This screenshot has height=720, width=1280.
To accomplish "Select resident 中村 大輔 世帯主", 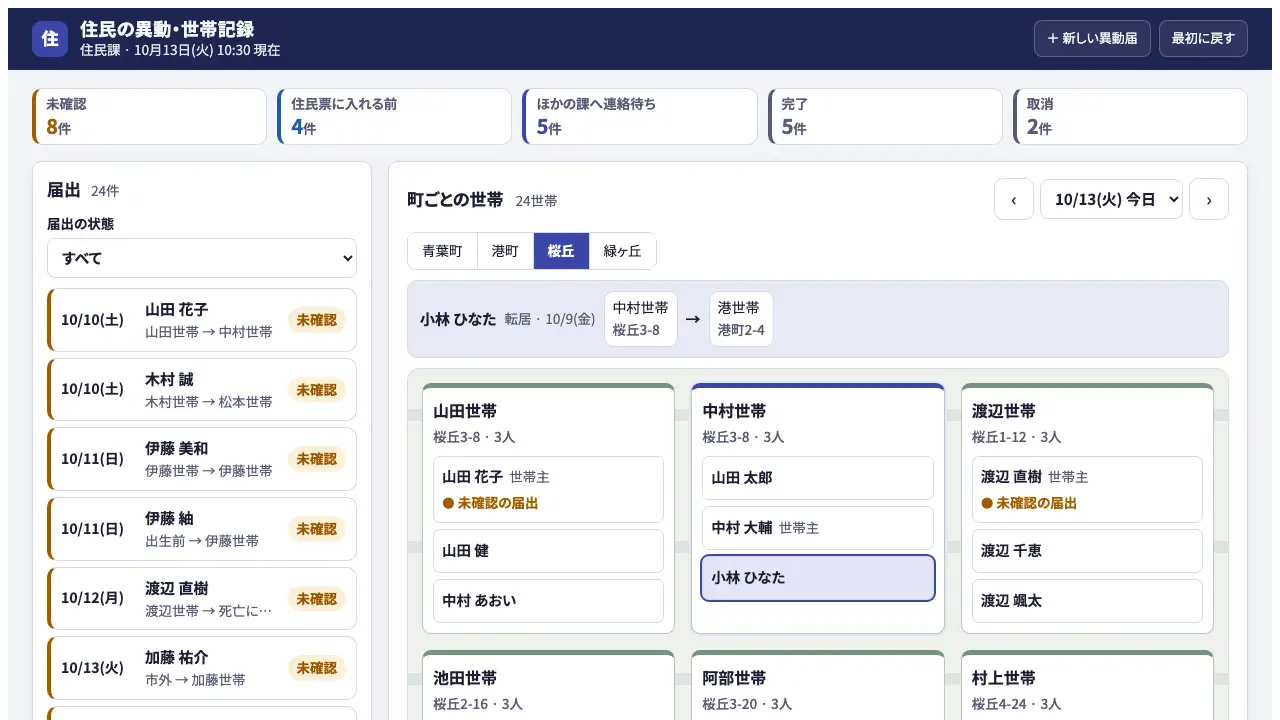I will (x=818, y=528).
